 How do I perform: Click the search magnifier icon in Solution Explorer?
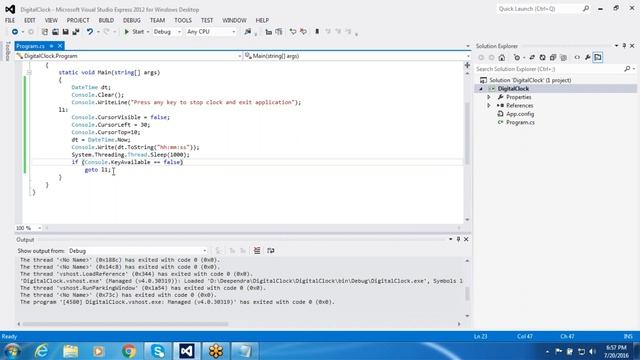(627, 69)
